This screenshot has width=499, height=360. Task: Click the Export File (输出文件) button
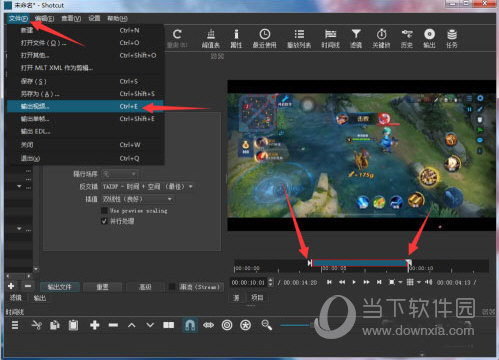click(x=60, y=287)
